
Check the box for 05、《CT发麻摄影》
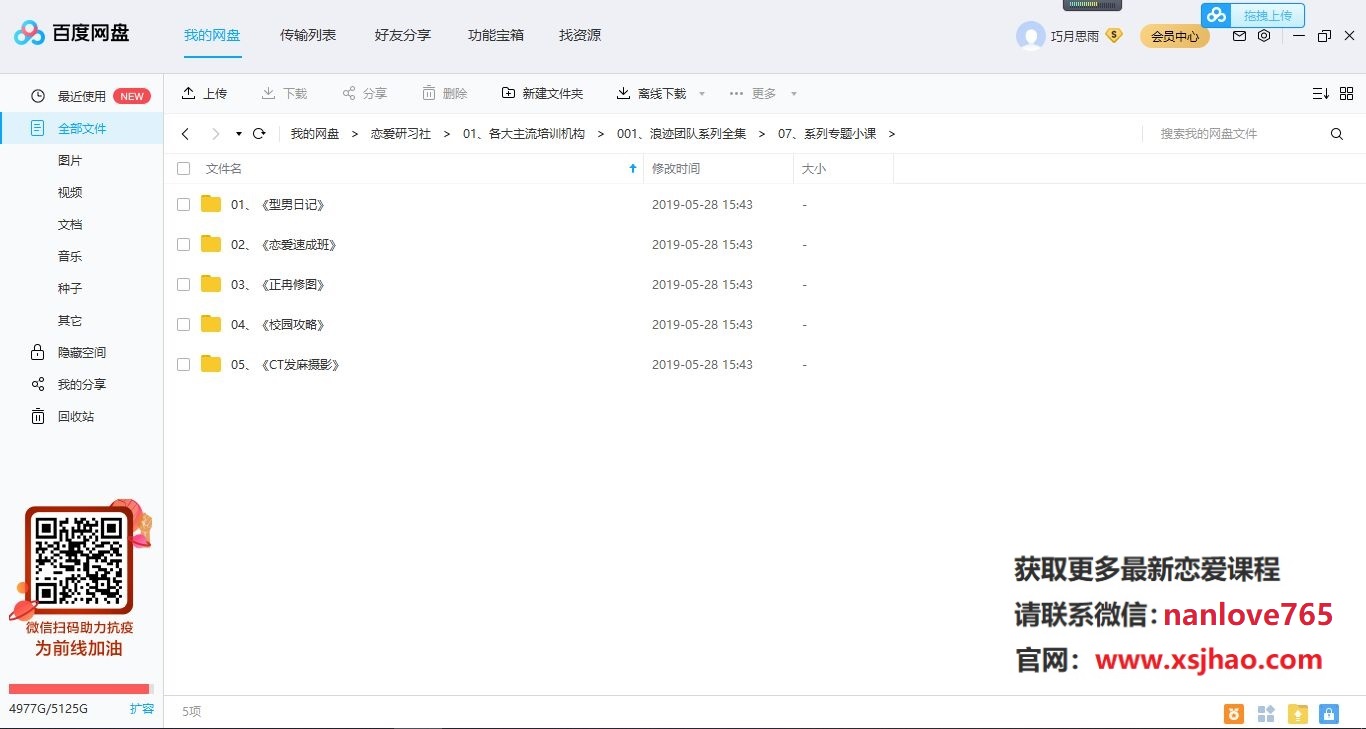click(183, 364)
